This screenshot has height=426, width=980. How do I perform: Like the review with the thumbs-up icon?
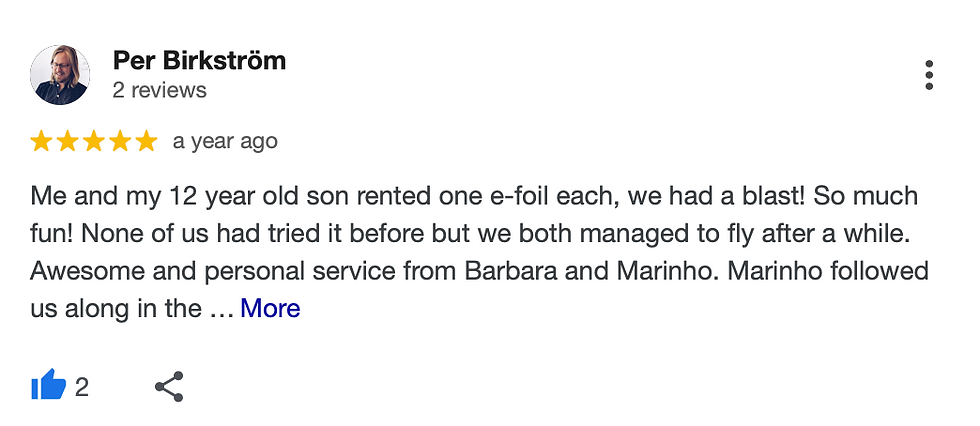49,385
